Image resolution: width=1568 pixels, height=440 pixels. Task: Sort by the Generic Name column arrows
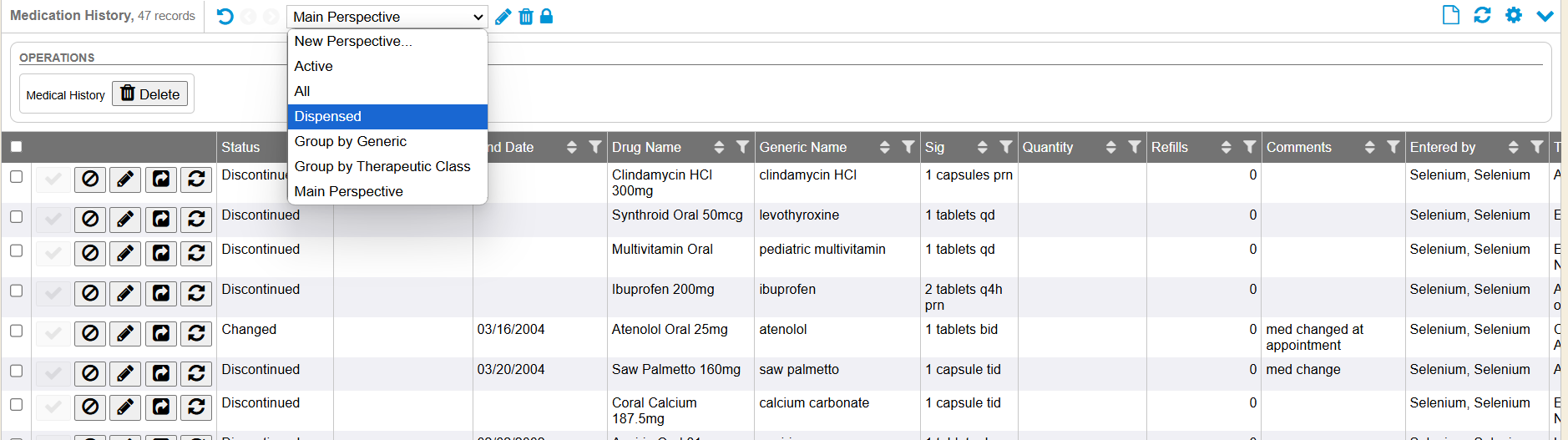[x=884, y=147]
